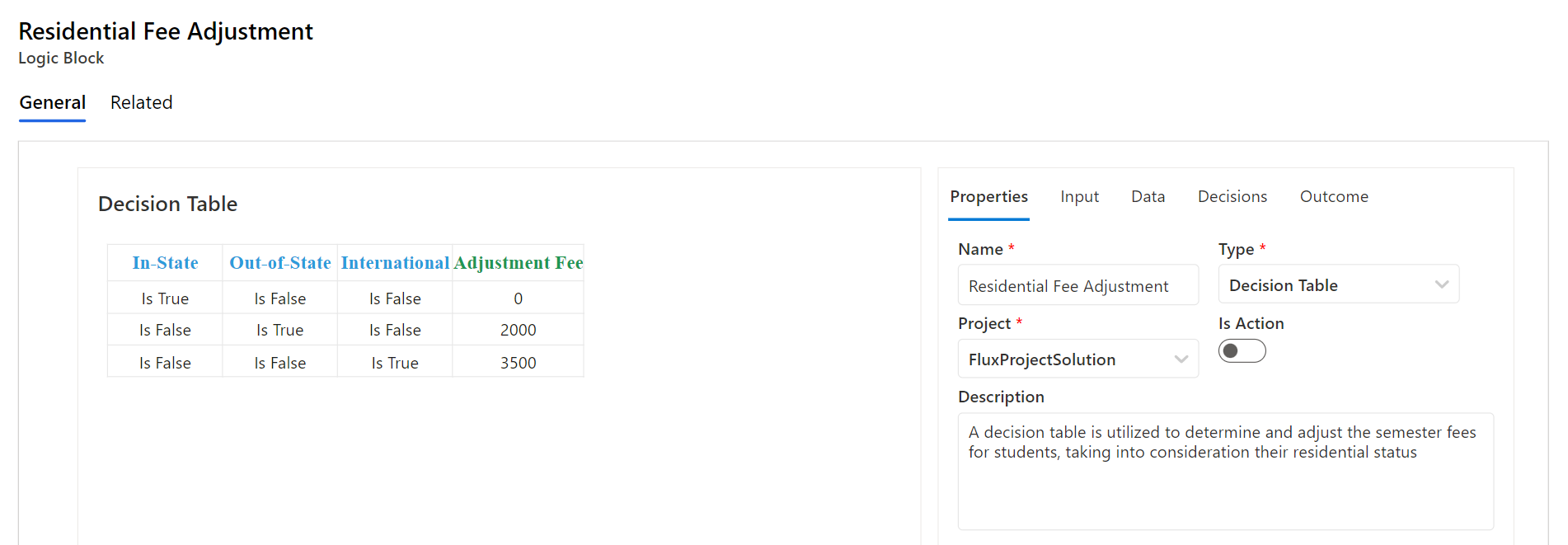Switch to the Related tab
The width and height of the screenshot is (1568, 545).
[141, 102]
